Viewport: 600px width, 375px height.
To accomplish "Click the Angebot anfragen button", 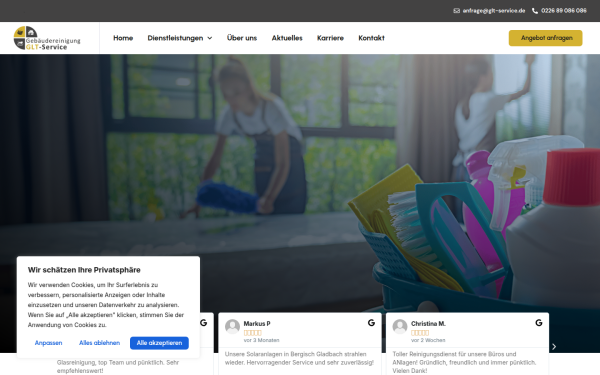I will (545, 38).
